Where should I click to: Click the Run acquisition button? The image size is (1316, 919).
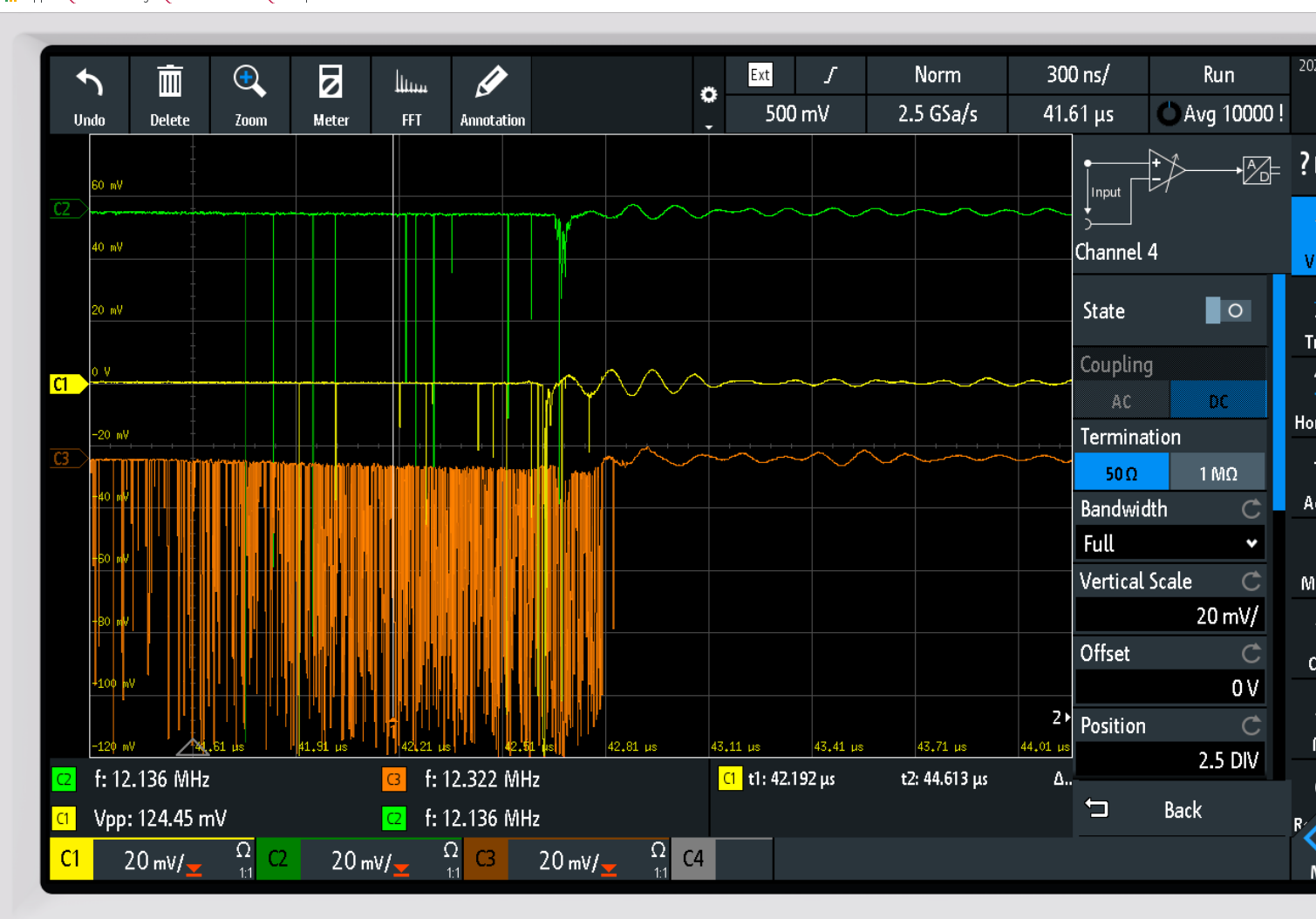click(x=1218, y=75)
